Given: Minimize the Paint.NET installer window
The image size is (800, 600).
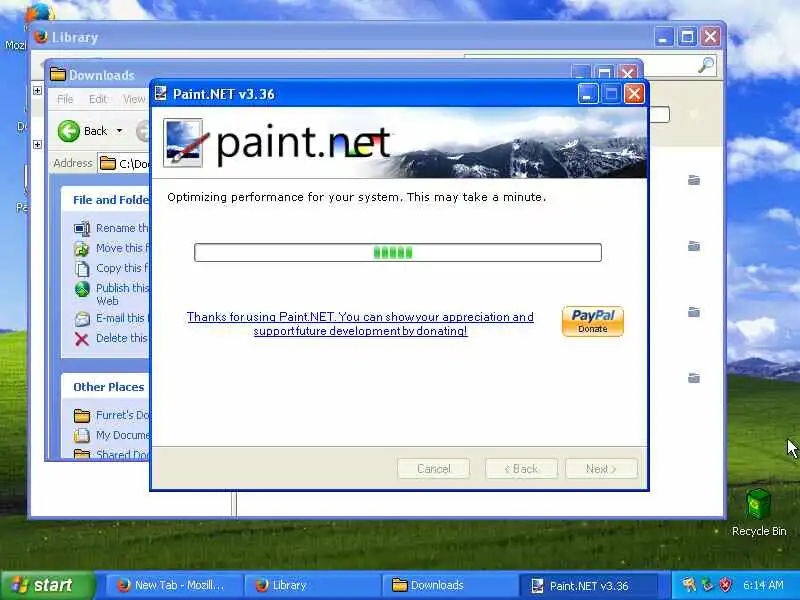Looking at the screenshot, I should click(x=588, y=94).
